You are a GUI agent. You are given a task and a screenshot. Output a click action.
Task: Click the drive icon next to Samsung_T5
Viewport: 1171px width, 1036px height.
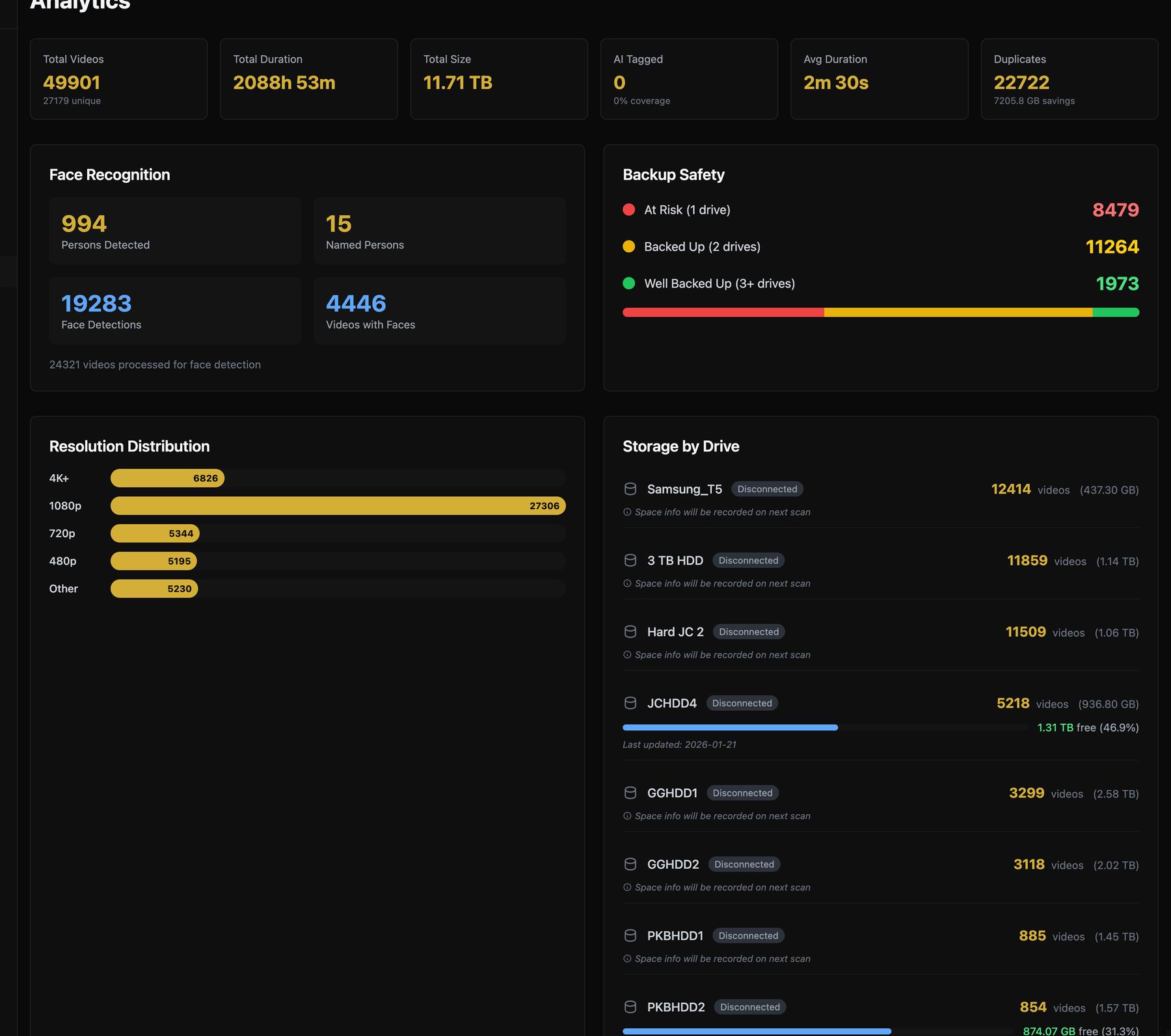click(630, 489)
